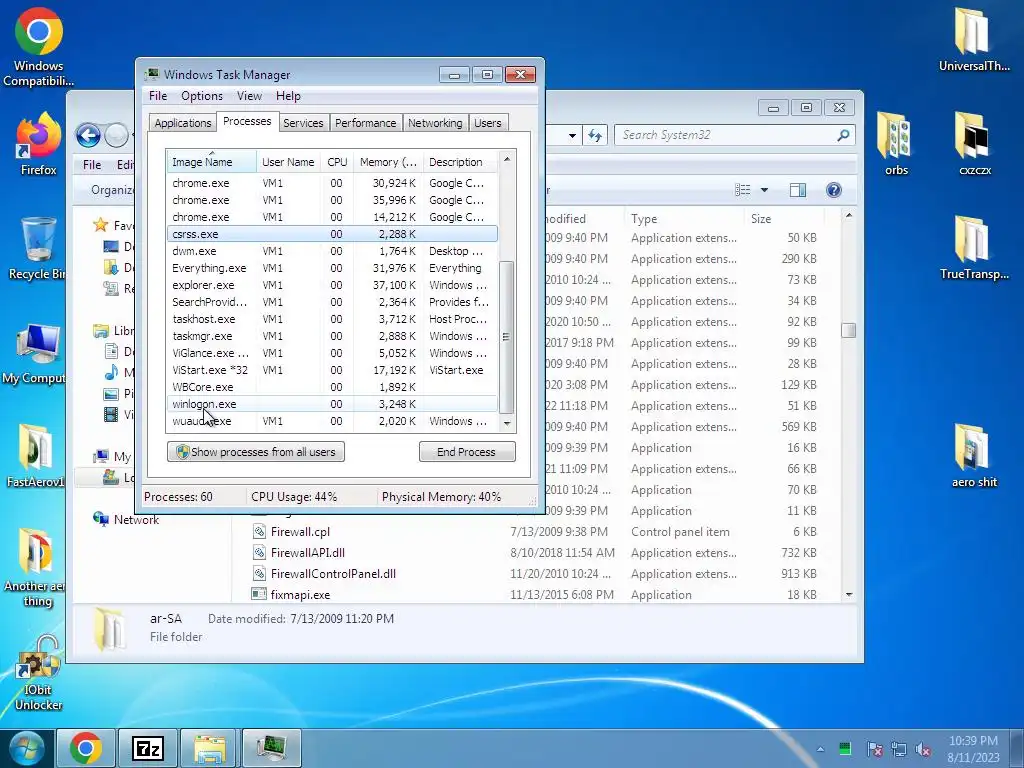Launch IObit Unlocker from the desktop
Screen dimensions: 1024x768
[x=38, y=673]
